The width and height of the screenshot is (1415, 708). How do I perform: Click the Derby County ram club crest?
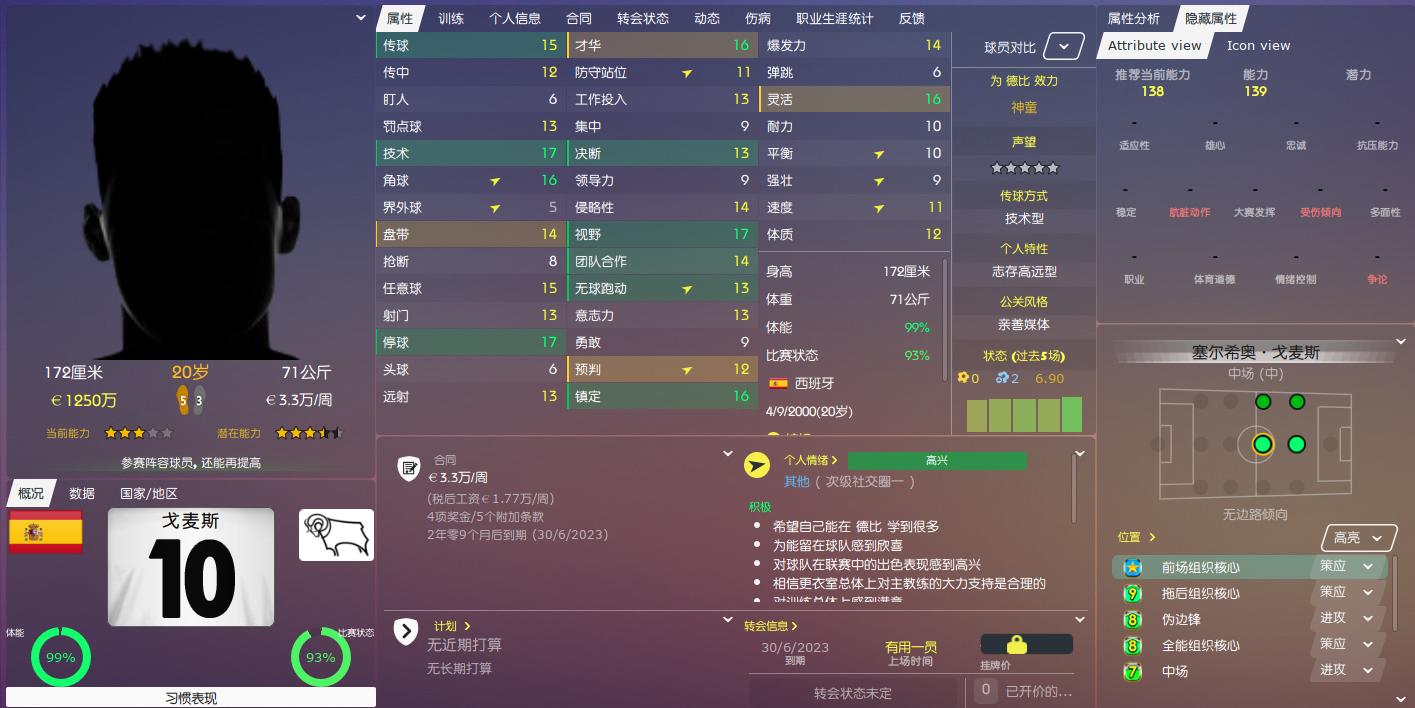click(x=336, y=534)
